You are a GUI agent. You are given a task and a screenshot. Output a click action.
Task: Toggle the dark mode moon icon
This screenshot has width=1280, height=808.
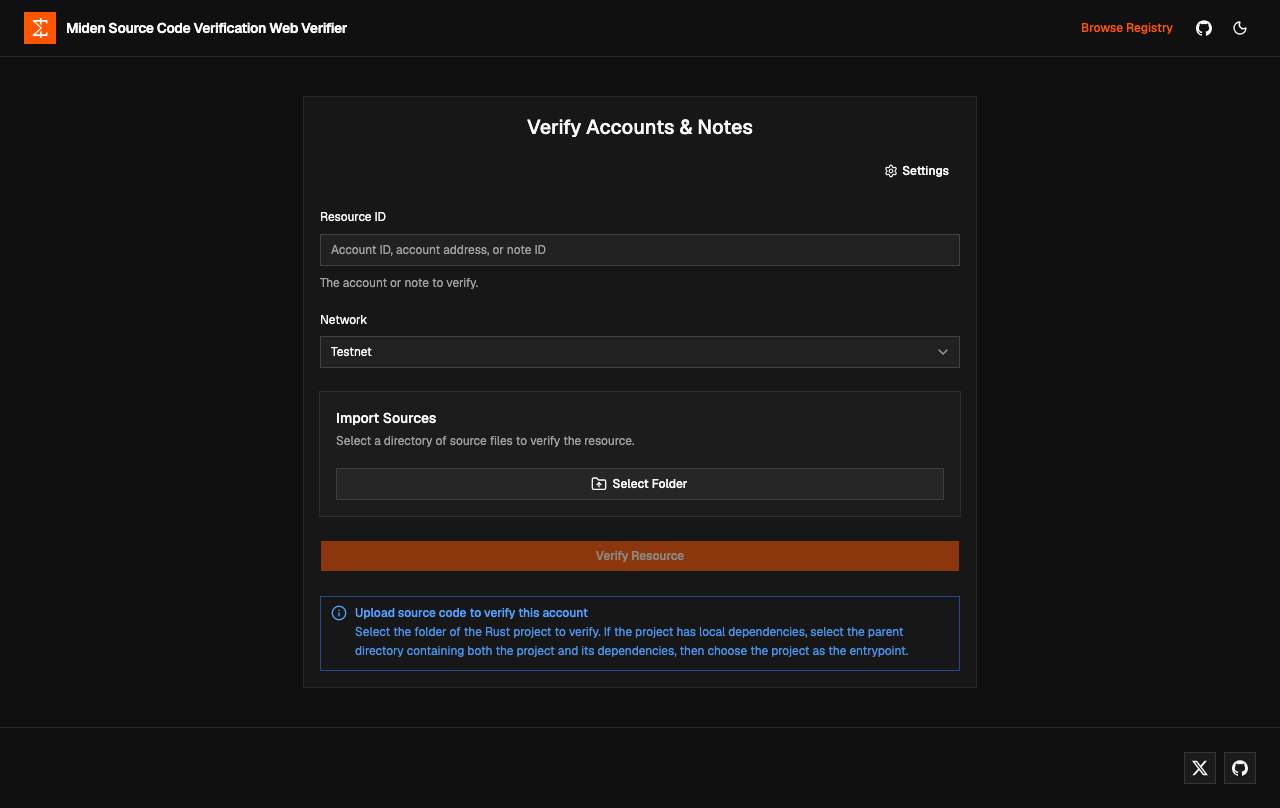[1240, 28]
